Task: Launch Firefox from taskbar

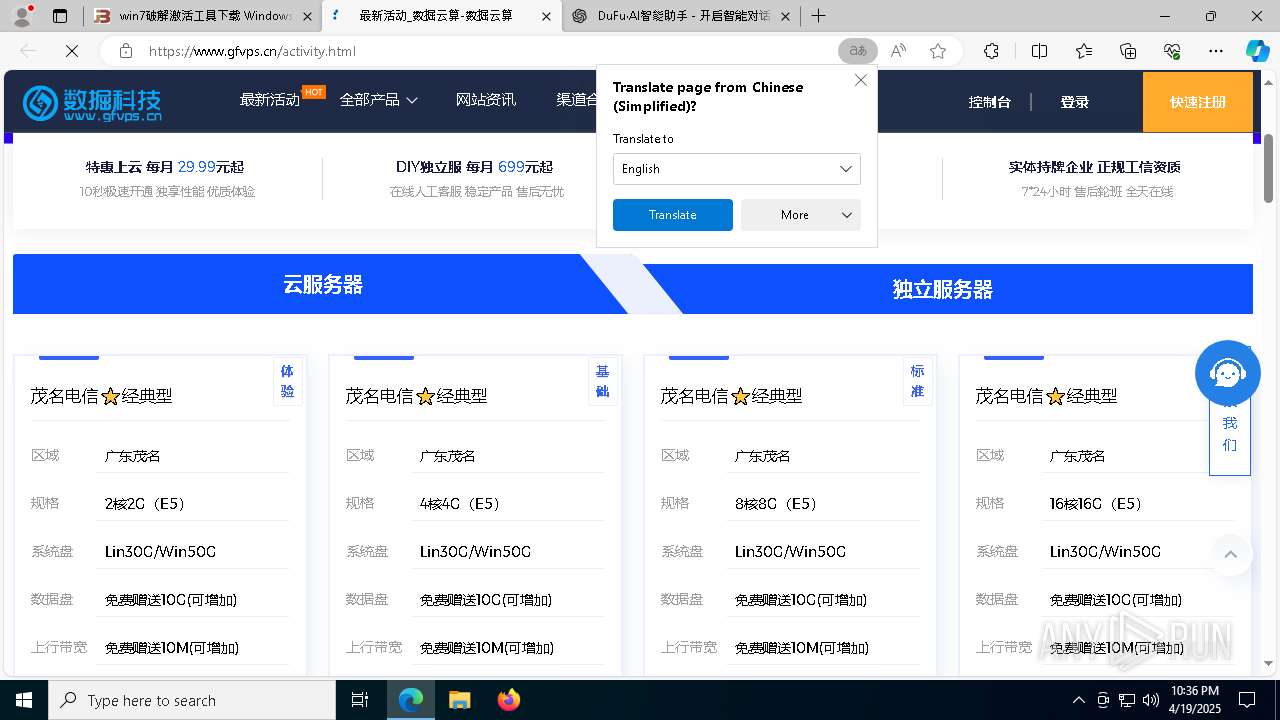Action: pos(508,700)
